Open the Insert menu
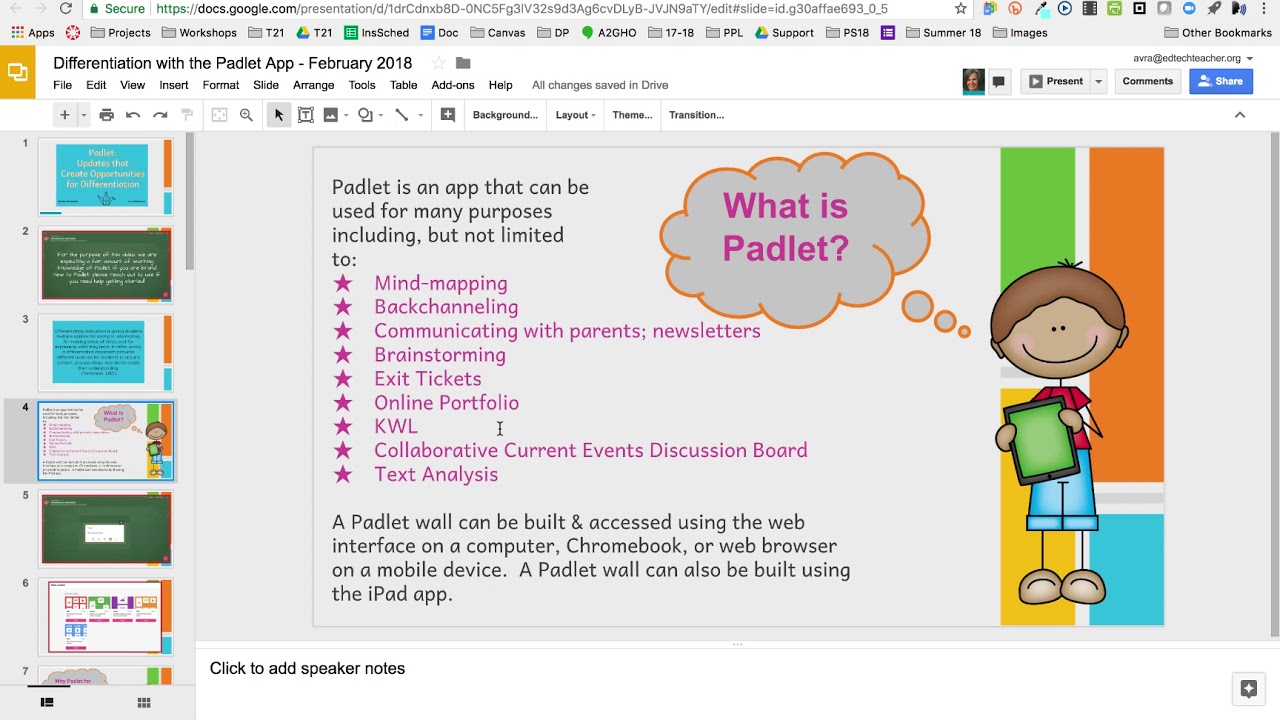 pyautogui.click(x=173, y=85)
